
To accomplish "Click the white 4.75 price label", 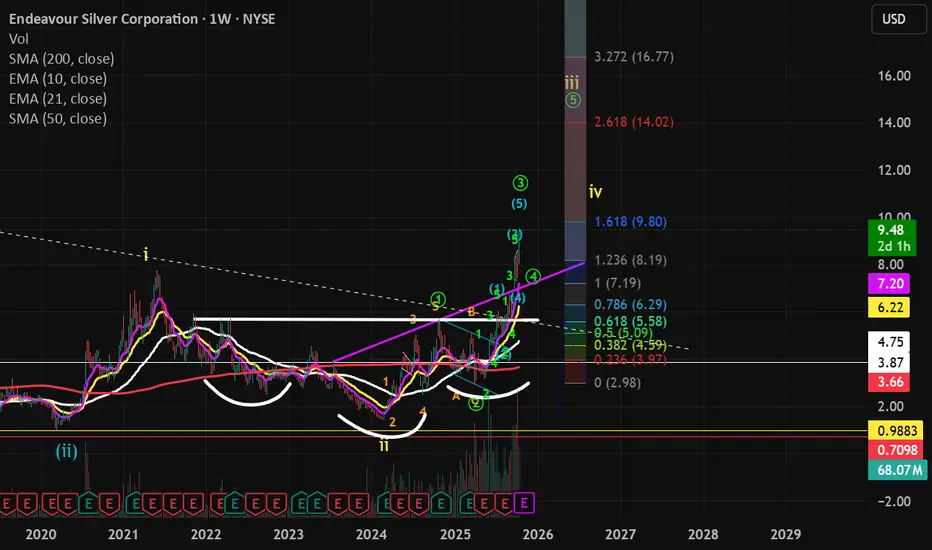I will pyautogui.click(x=889, y=342).
